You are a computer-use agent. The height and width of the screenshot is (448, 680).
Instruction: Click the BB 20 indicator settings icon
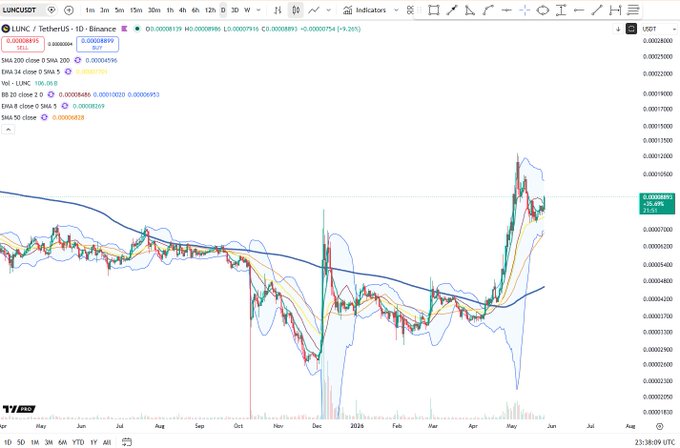pos(51,95)
